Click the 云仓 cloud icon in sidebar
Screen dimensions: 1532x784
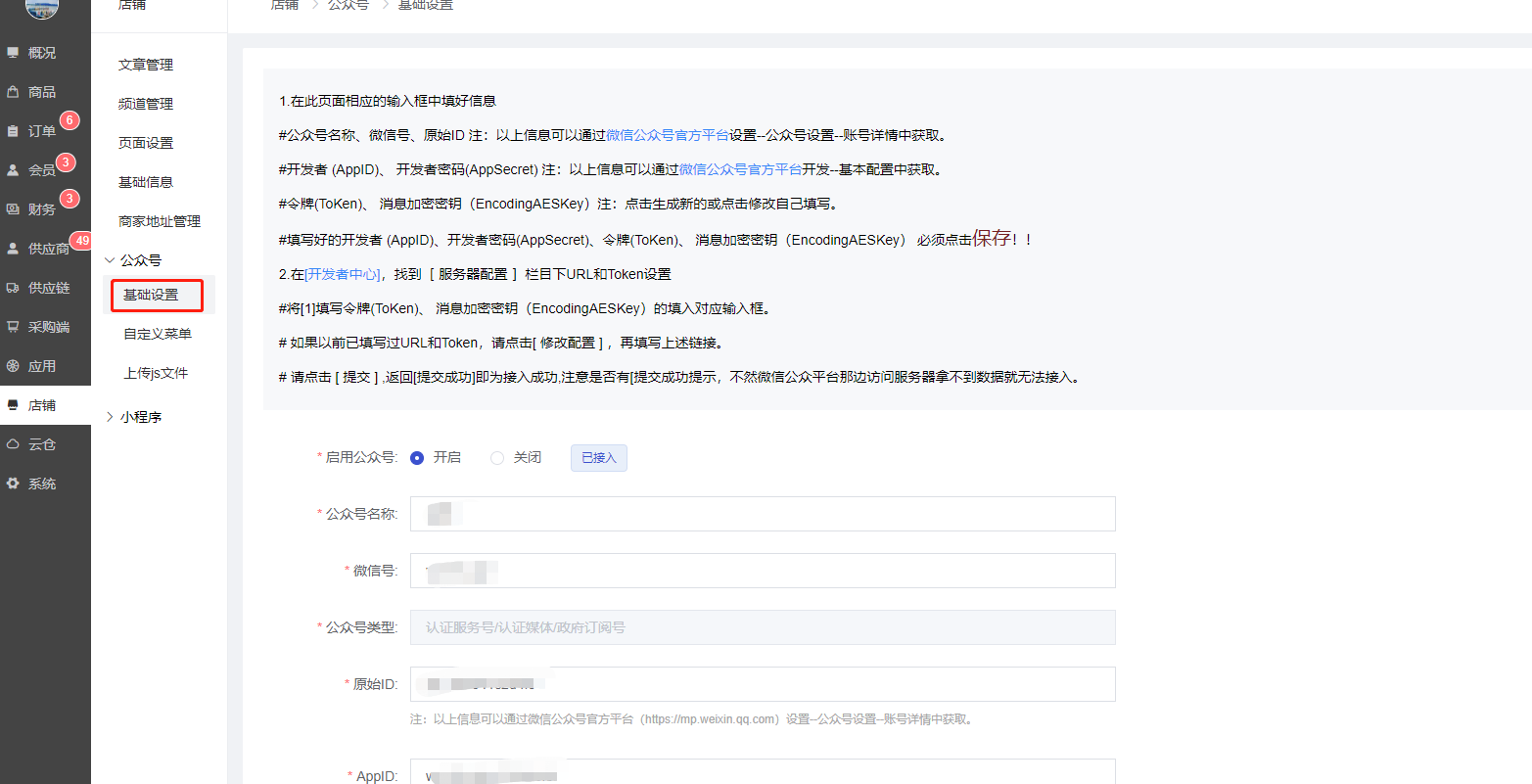pyautogui.click(x=13, y=444)
